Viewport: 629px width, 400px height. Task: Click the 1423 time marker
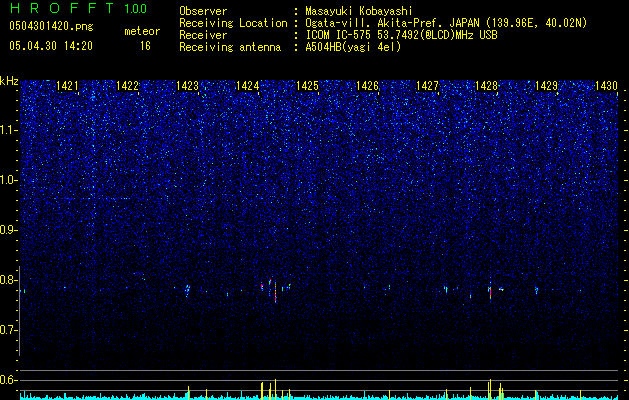(187, 85)
